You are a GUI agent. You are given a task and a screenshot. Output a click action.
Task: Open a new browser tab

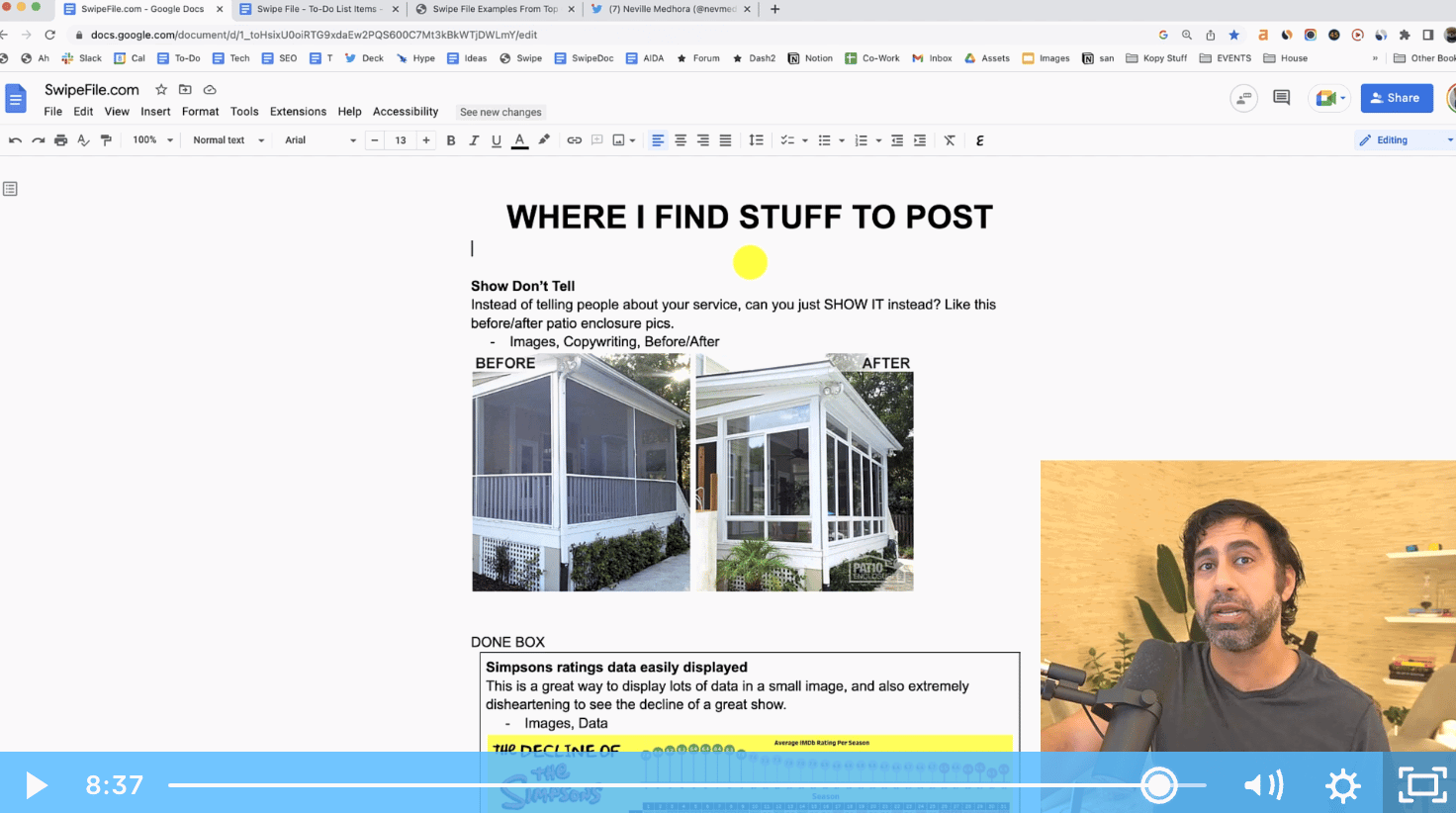point(774,9)
